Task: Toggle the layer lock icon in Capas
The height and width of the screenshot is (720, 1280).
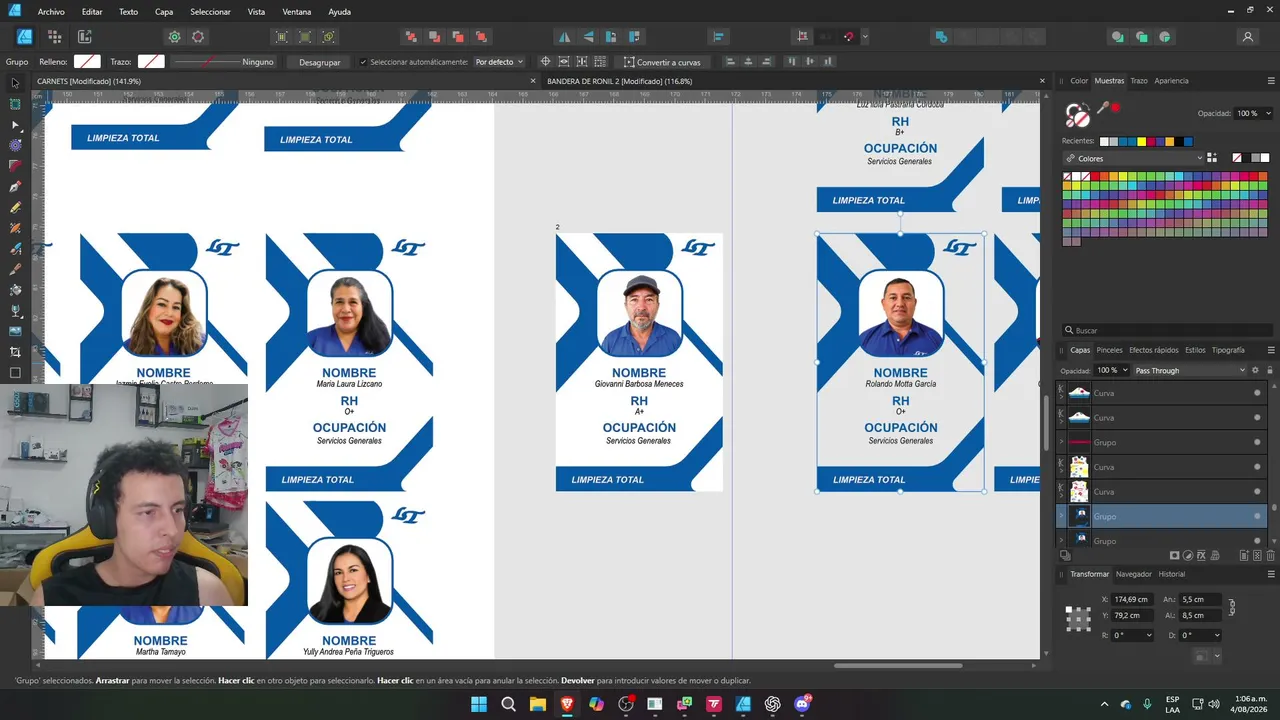Action: click(1271, 370)
